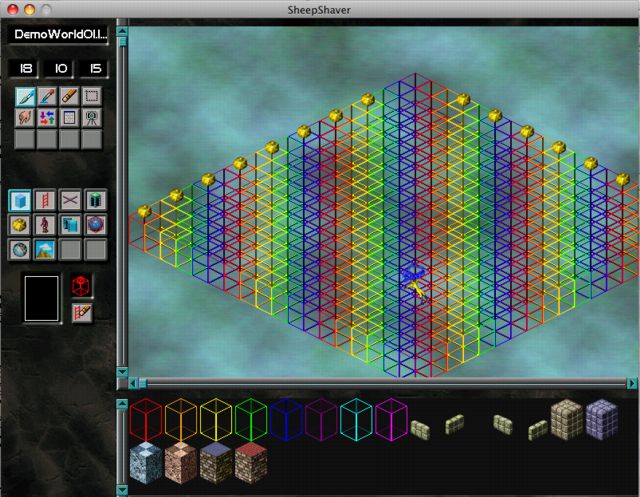
Task: Click the ladder and pencil edit icon
Action: tap(82, 313)
